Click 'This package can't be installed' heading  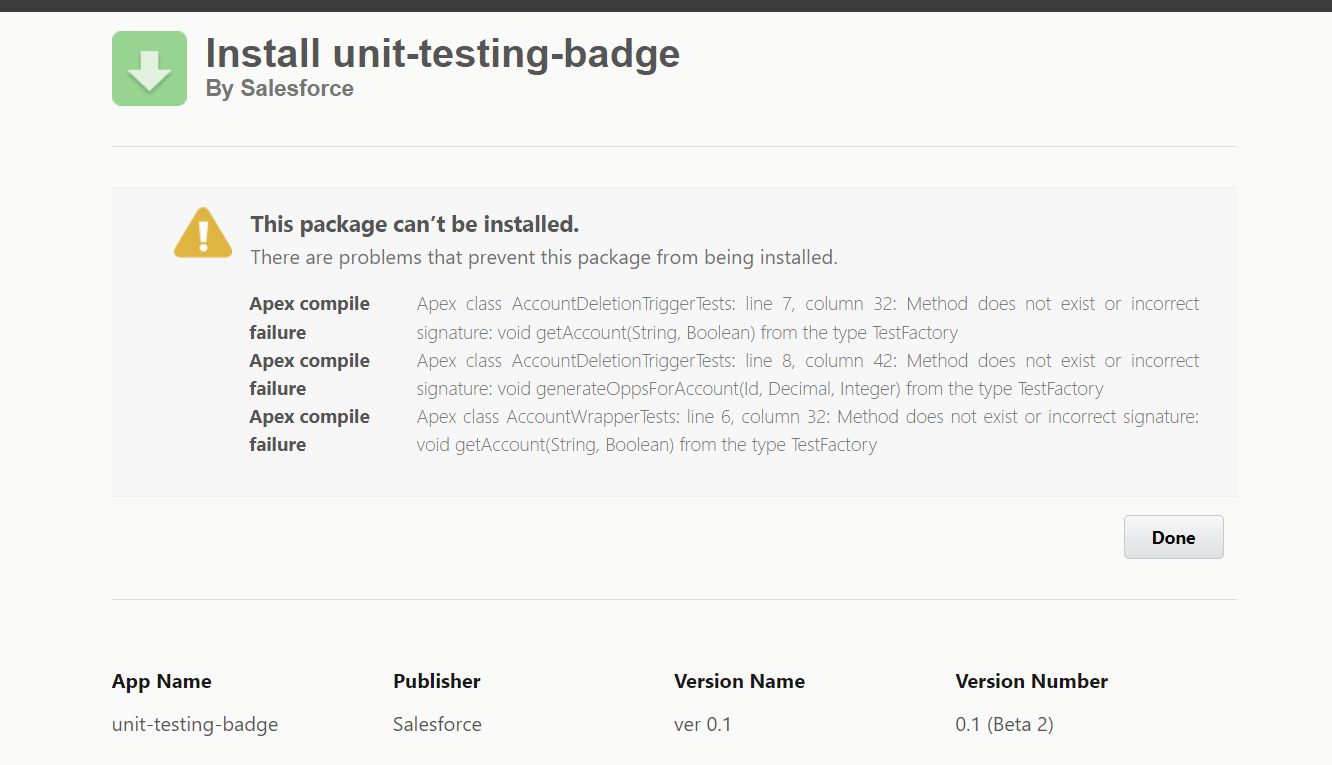(x=414, y=223)
